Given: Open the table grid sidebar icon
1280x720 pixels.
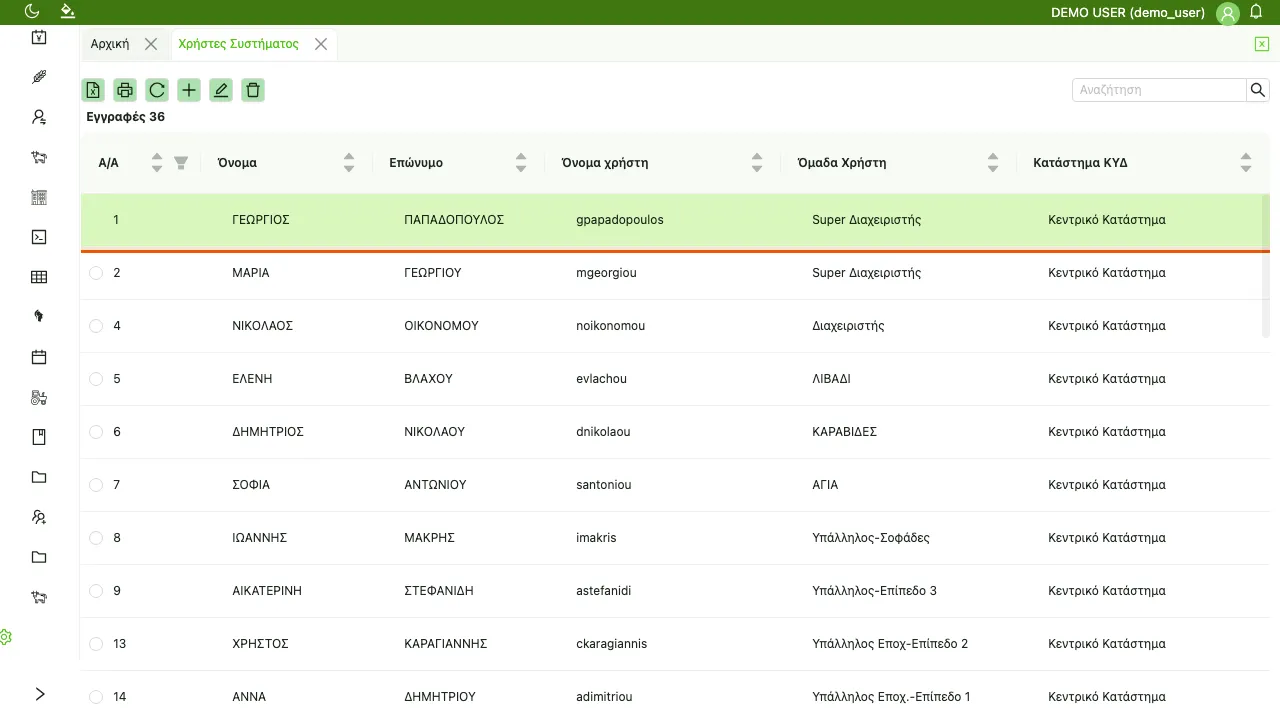Looking at the screenshot, I should click(39, 277).
